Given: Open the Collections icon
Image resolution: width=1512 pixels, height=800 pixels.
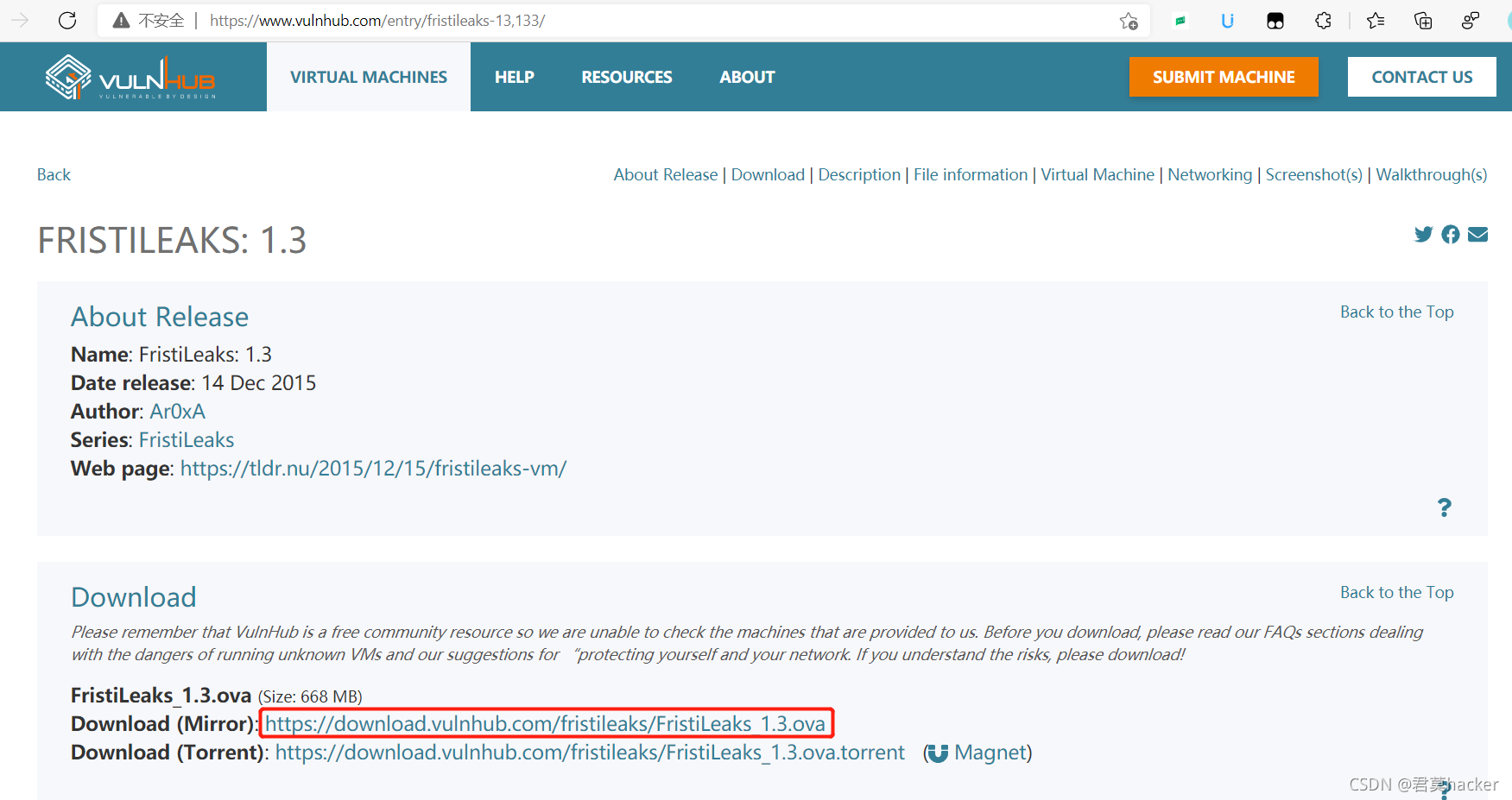Looking at the screenshot, I should 1423,21.
